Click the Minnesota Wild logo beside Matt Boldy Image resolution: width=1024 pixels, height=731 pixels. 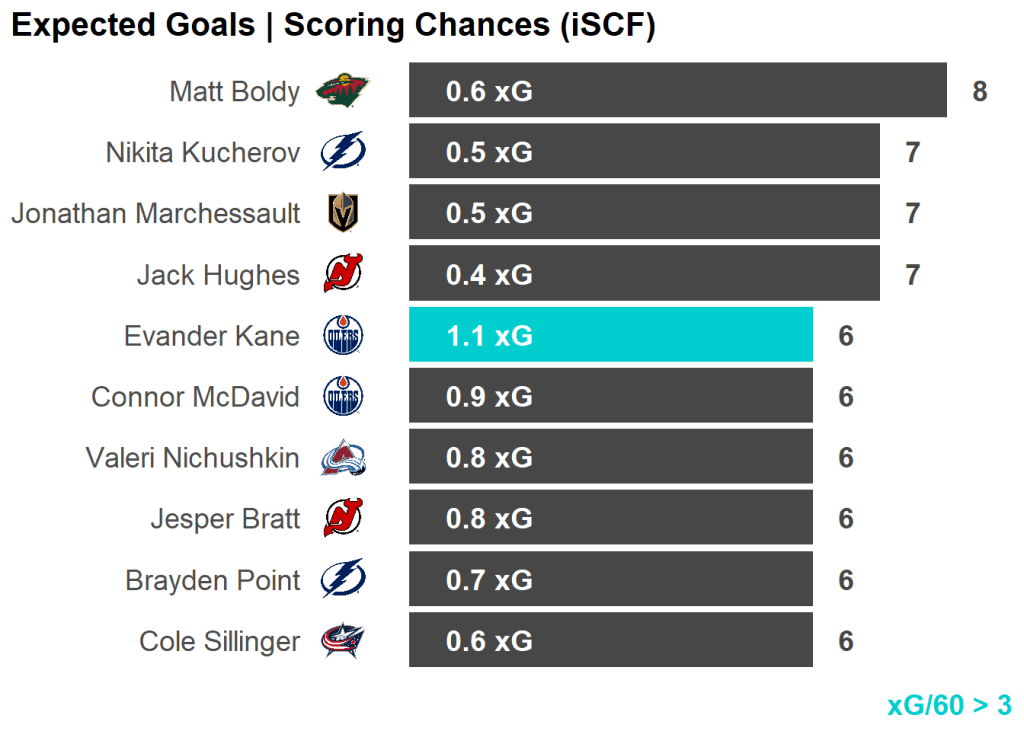(x=342, y=91)
